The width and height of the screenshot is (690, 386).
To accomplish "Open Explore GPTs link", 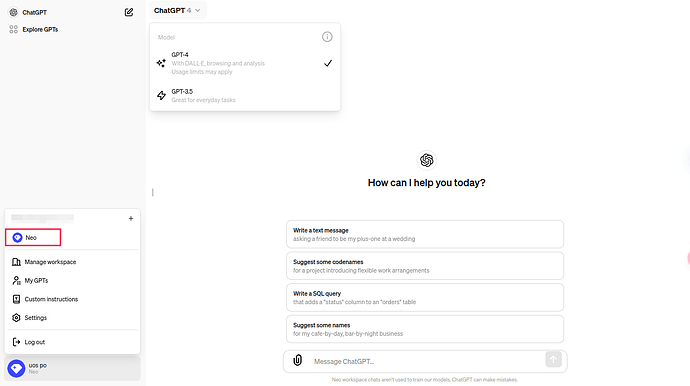I will coord(40,29).
